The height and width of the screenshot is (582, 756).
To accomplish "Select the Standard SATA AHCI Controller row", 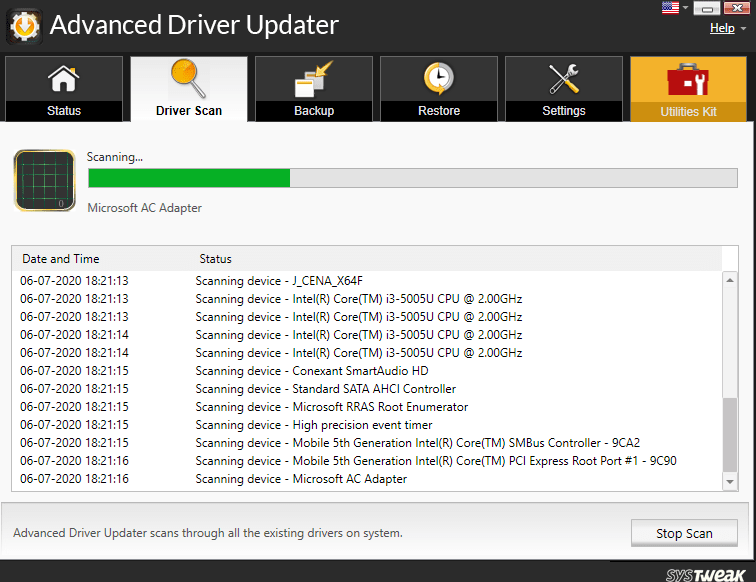I will point(367,389).
